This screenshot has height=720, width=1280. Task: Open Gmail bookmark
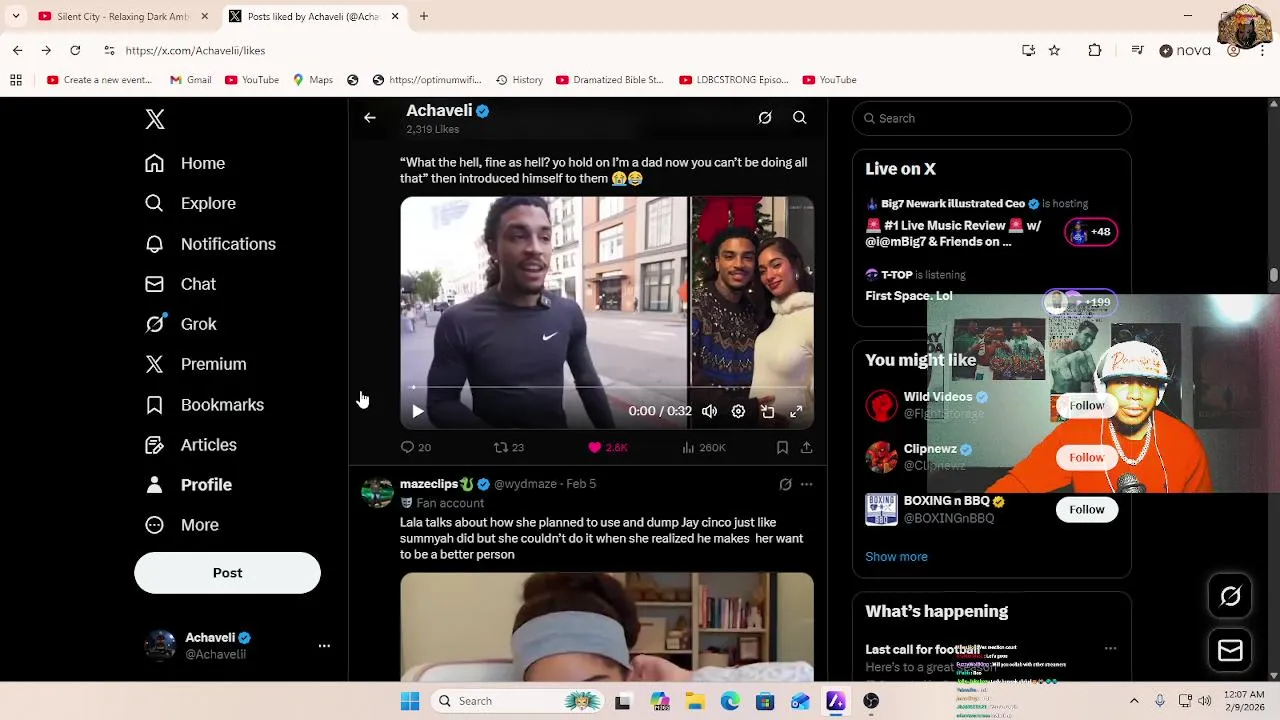pos(191,80)
